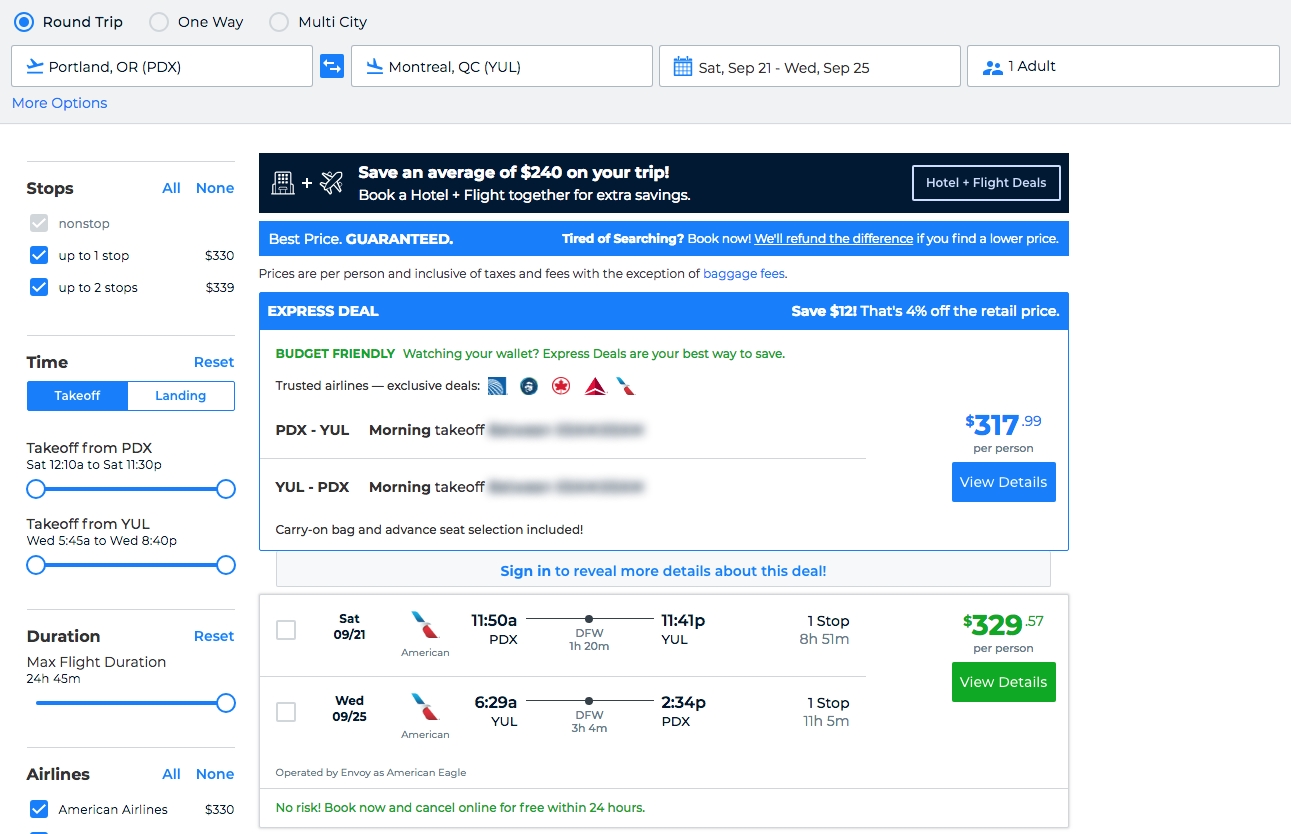
Task: Open the Sat, Sep 21 - Wed, Sep 25 date picker
Action: [808, 67]
